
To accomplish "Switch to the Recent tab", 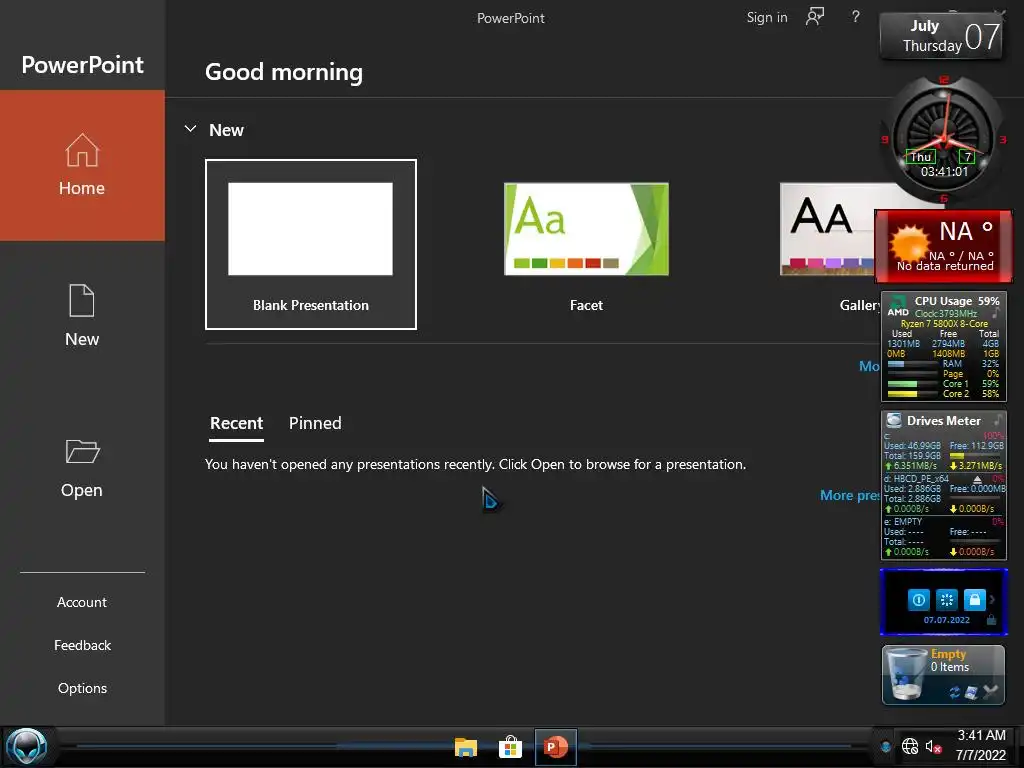I will [236, 423].
